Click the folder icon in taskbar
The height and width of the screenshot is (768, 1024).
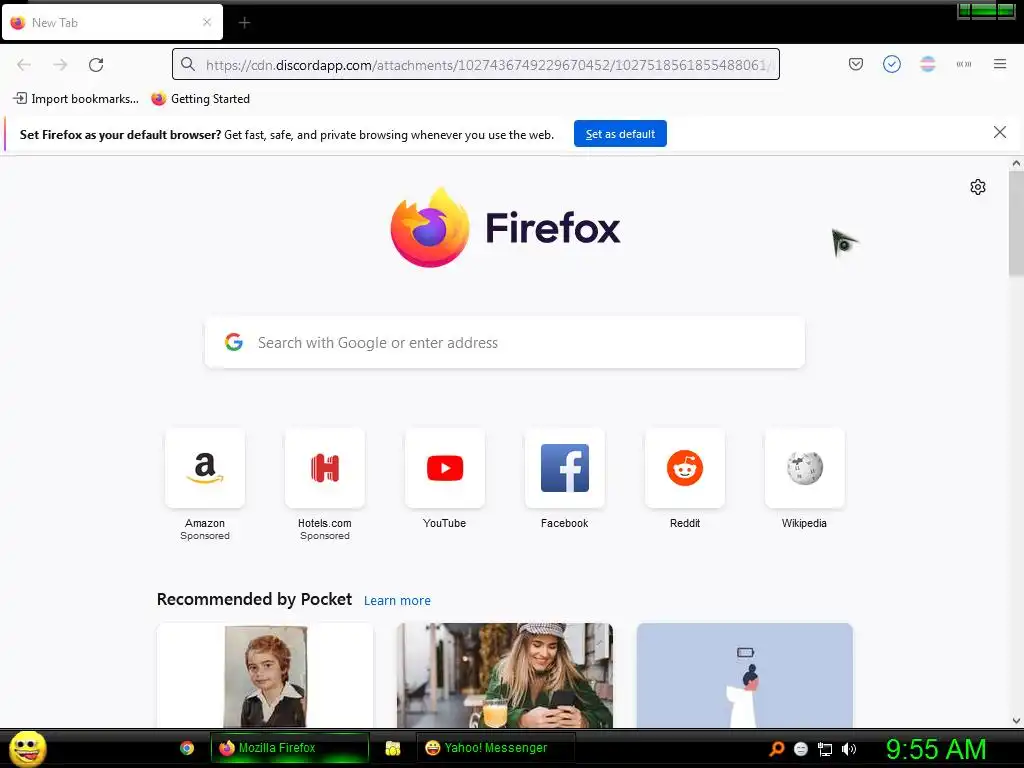click(392, 748)
